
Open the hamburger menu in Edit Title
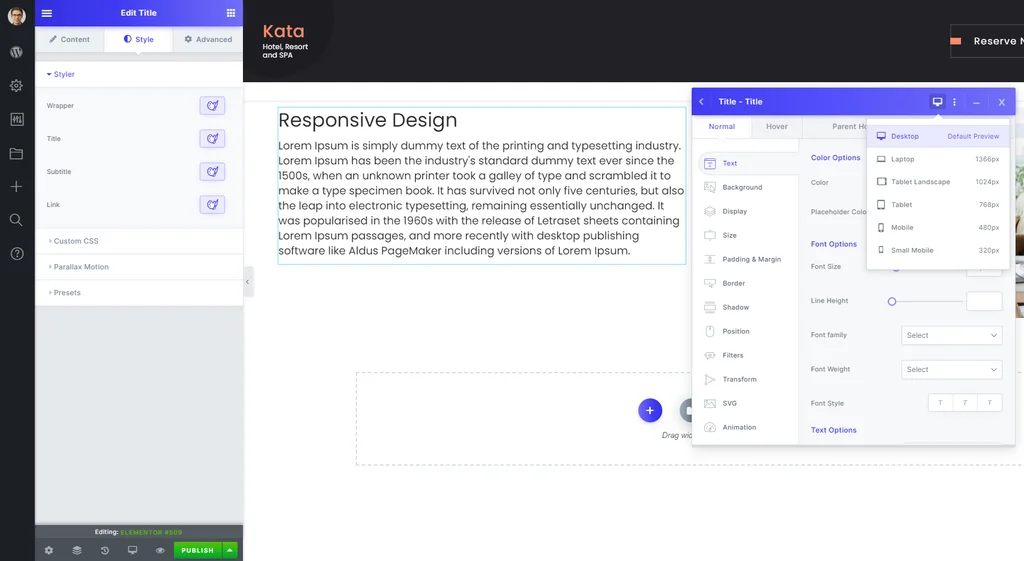47,13
